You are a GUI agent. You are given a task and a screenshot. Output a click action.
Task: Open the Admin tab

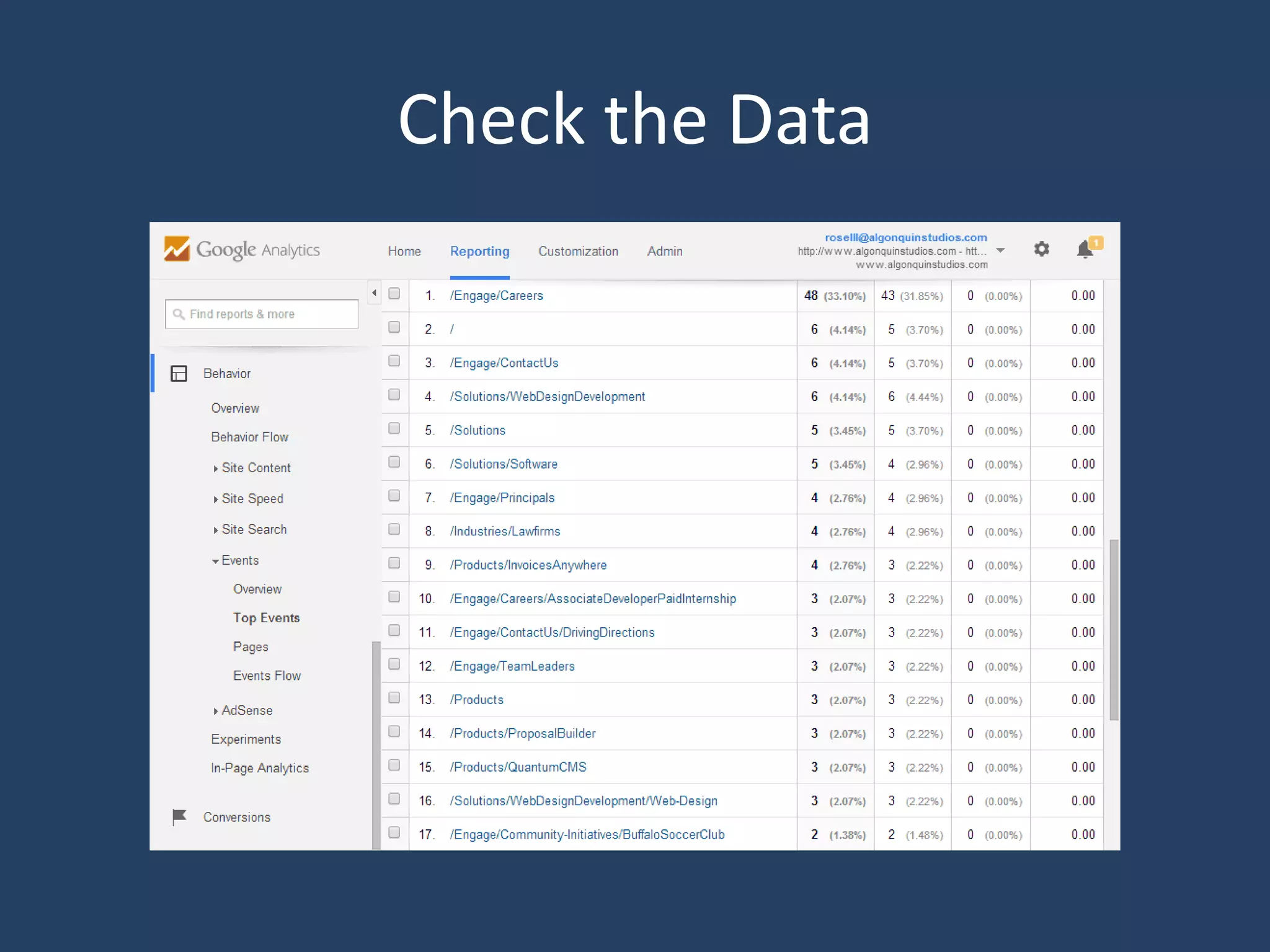click(665, 251)
